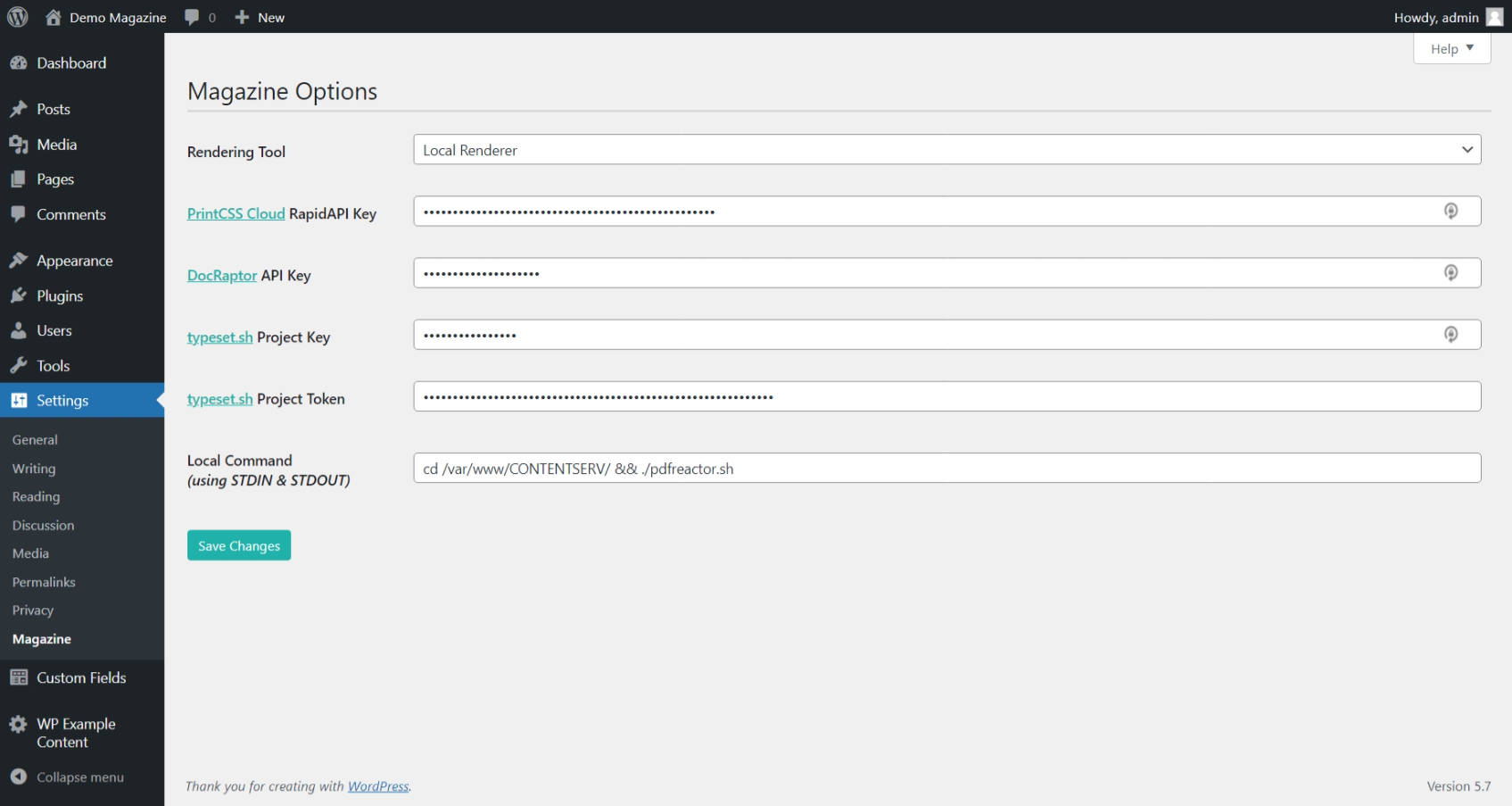Screen dimensions: 1512x806
Task: Click the Custom Fields sidebar icon
Action: point(20,677)
